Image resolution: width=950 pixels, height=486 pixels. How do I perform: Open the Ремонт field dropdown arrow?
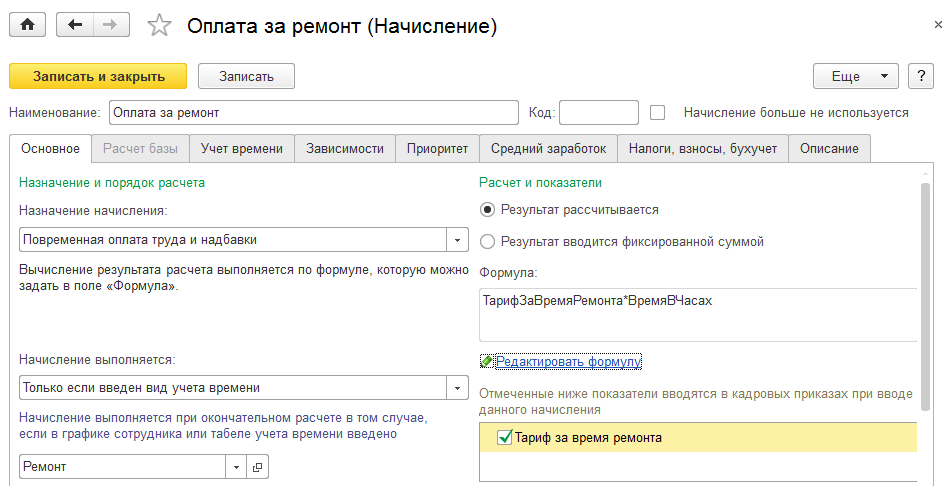[x=237, y=466]
